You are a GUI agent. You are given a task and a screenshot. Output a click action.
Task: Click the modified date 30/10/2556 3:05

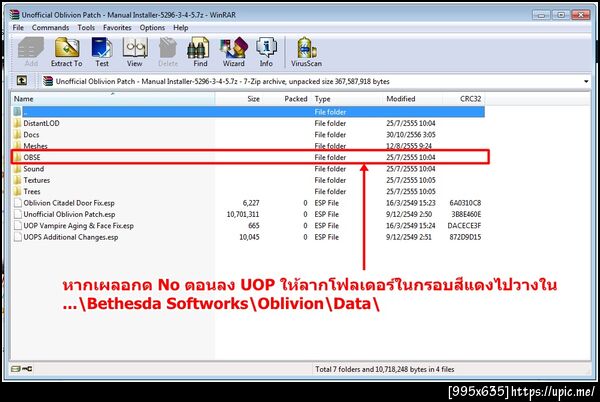click(x=411, y=135)
